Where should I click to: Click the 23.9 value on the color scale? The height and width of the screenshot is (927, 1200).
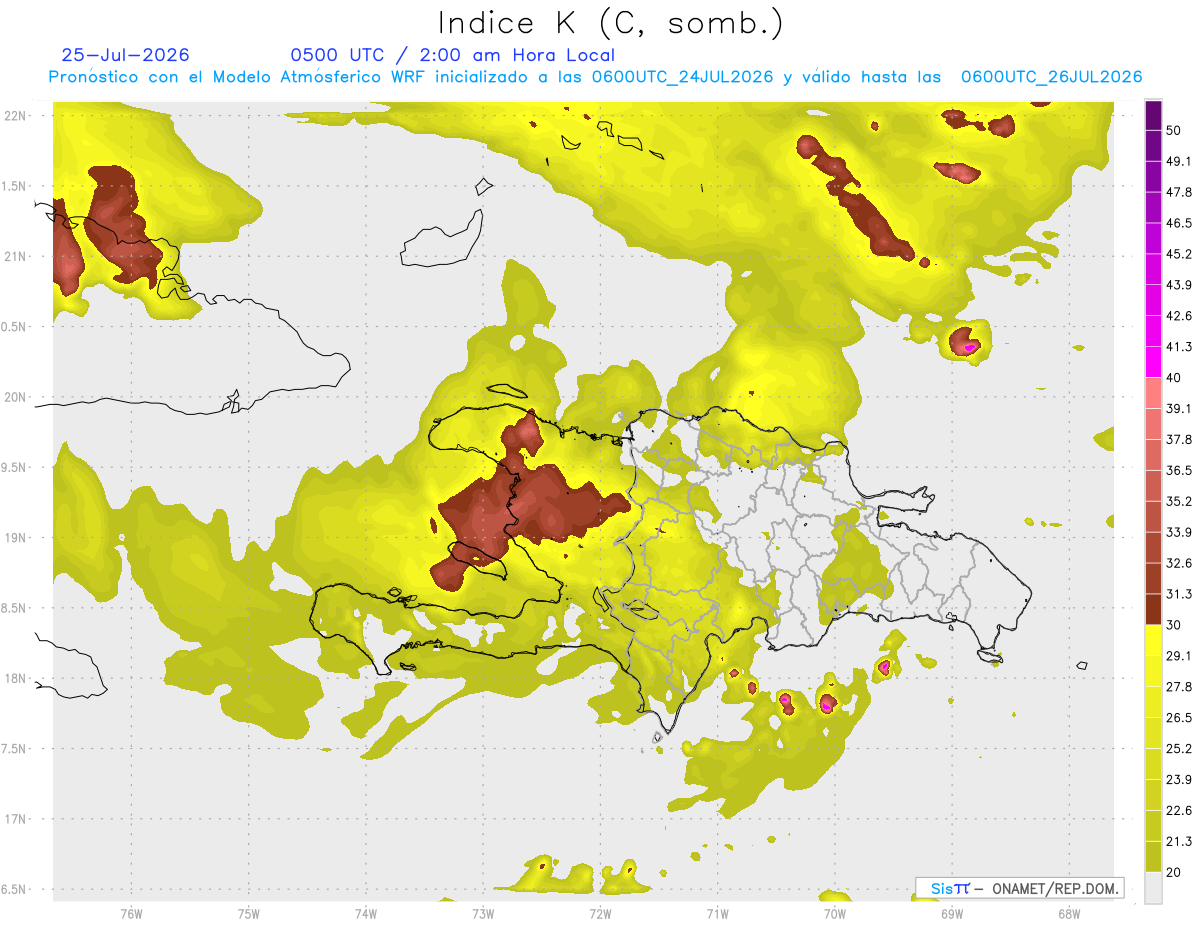click(1178, 780)
